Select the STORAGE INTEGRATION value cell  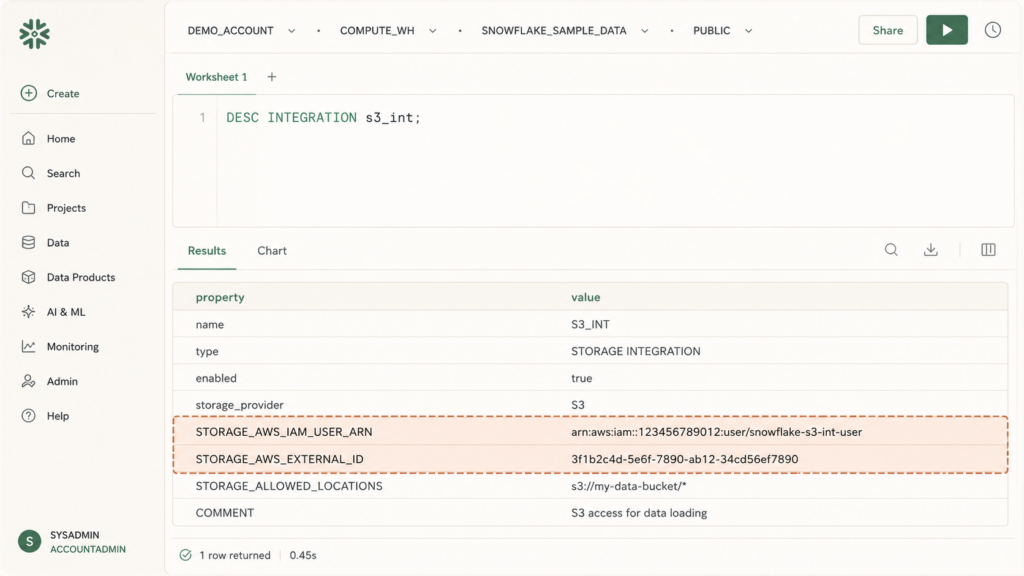point(636,351)
